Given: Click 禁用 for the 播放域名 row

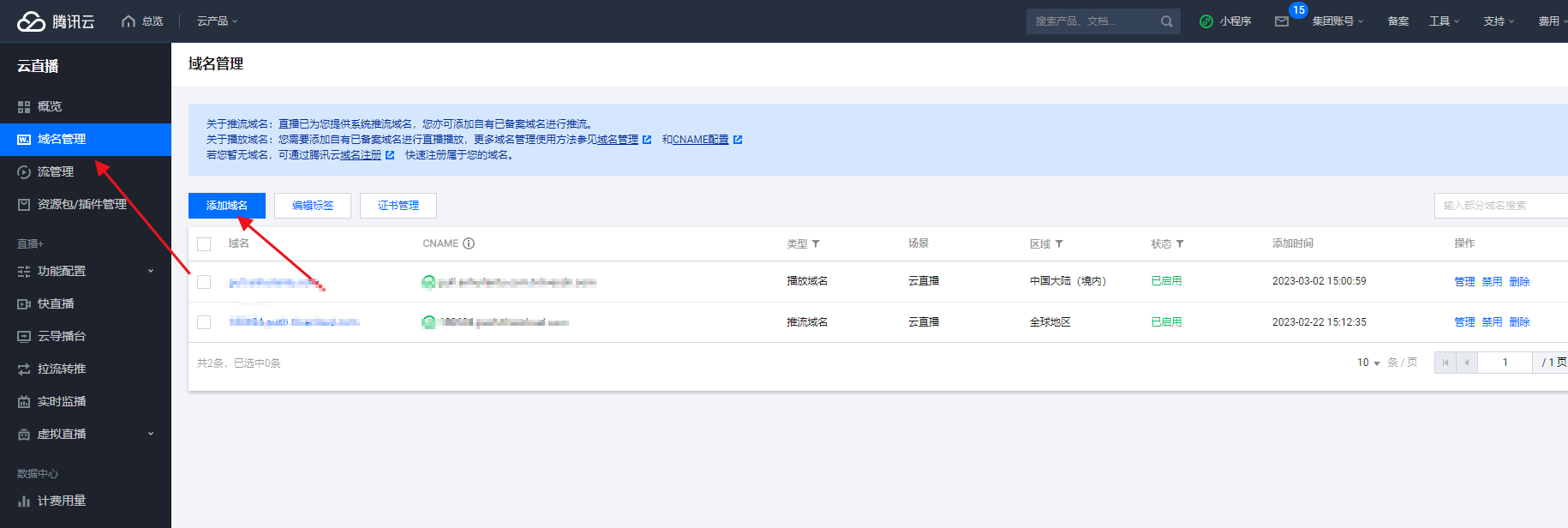Looking at the screenshot, I should tap(1492, 282).
